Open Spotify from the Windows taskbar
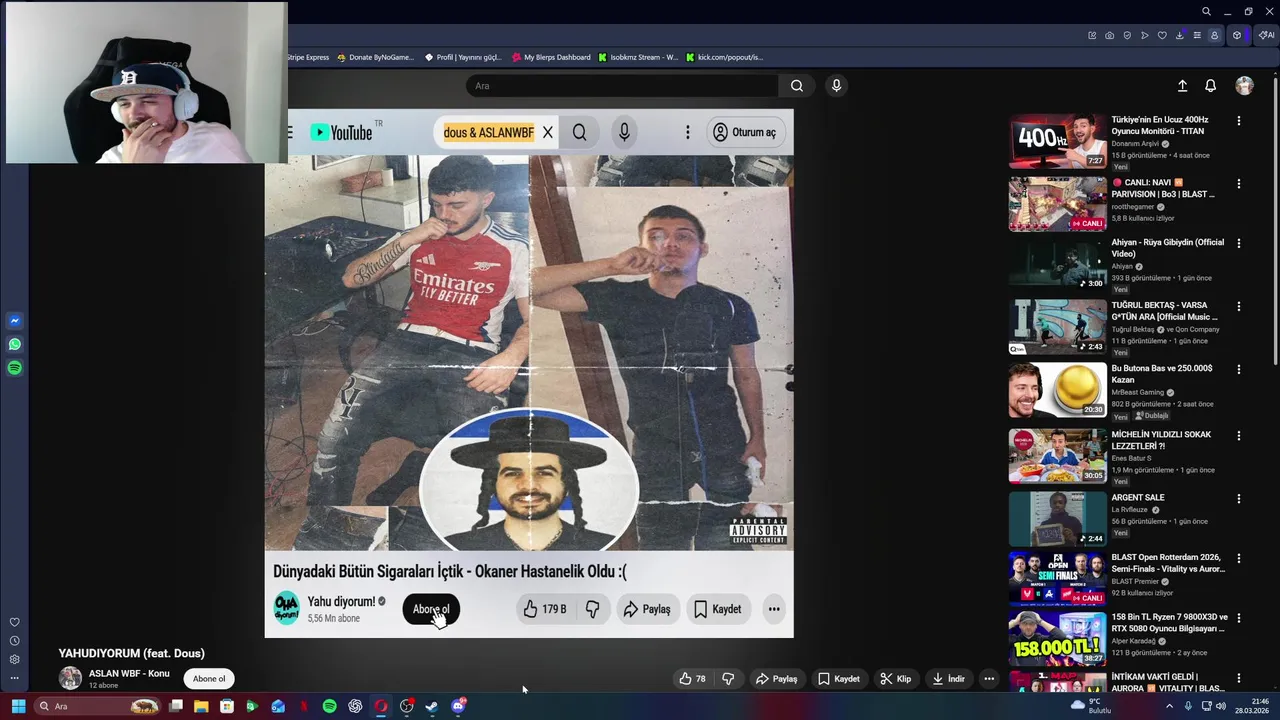 click(x=329, y=706)
